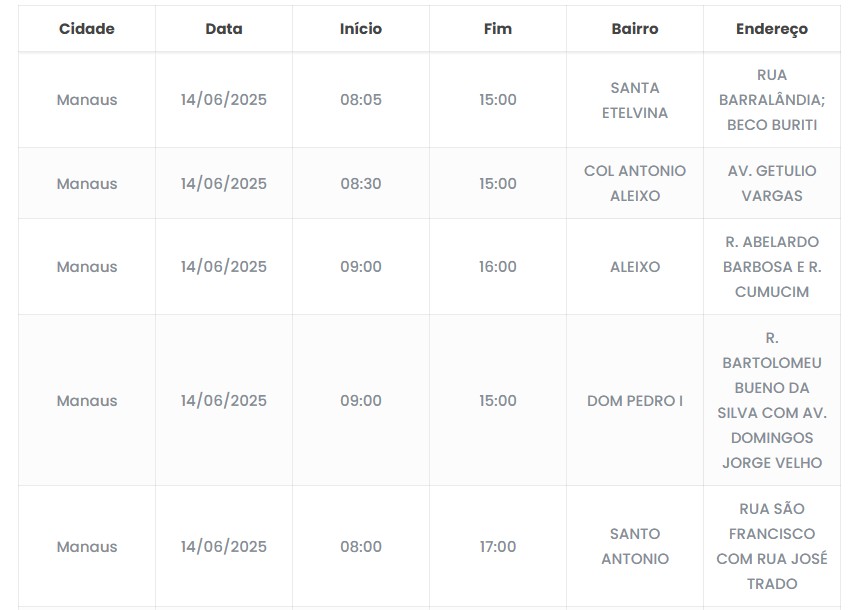
Task: Select the 17:00 end time cell
Action: (498, 547)
